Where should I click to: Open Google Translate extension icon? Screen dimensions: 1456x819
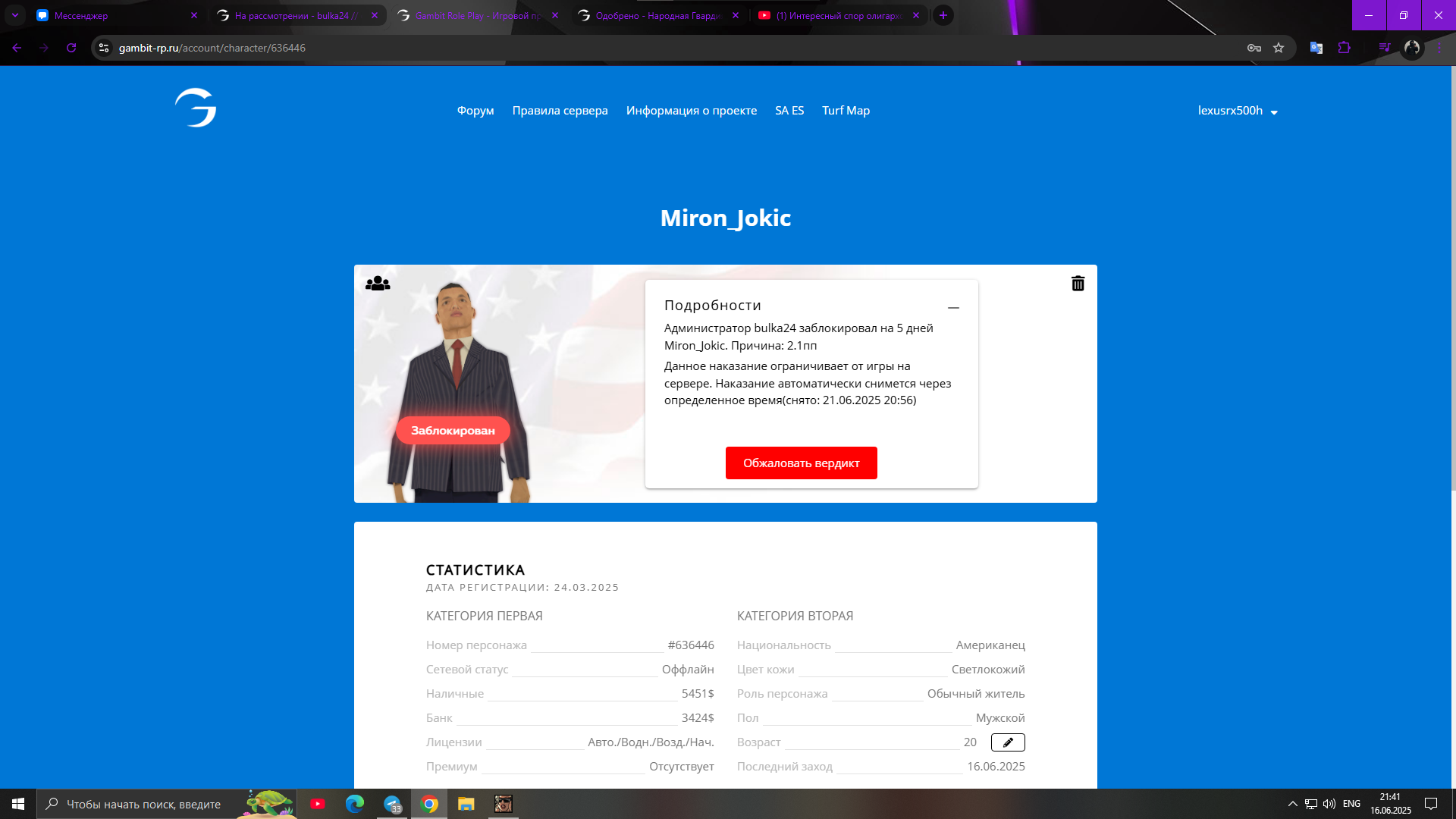(x=1316, y=48)
